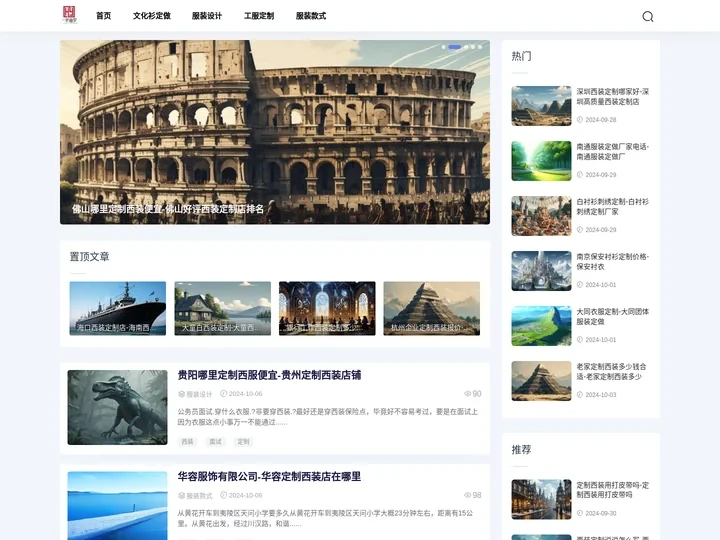Image resolution: width=720 pixels, height=540 pixels.
Task: Open hot article 南通服装定做厂家电话
Action: (613, 152)
